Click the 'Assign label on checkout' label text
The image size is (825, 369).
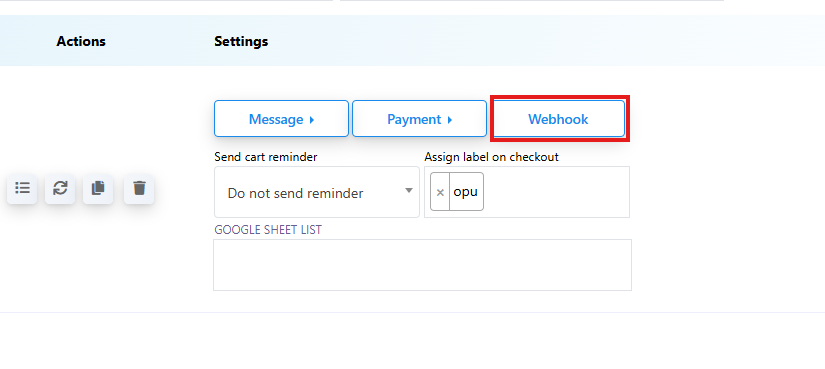click(491, 157)
